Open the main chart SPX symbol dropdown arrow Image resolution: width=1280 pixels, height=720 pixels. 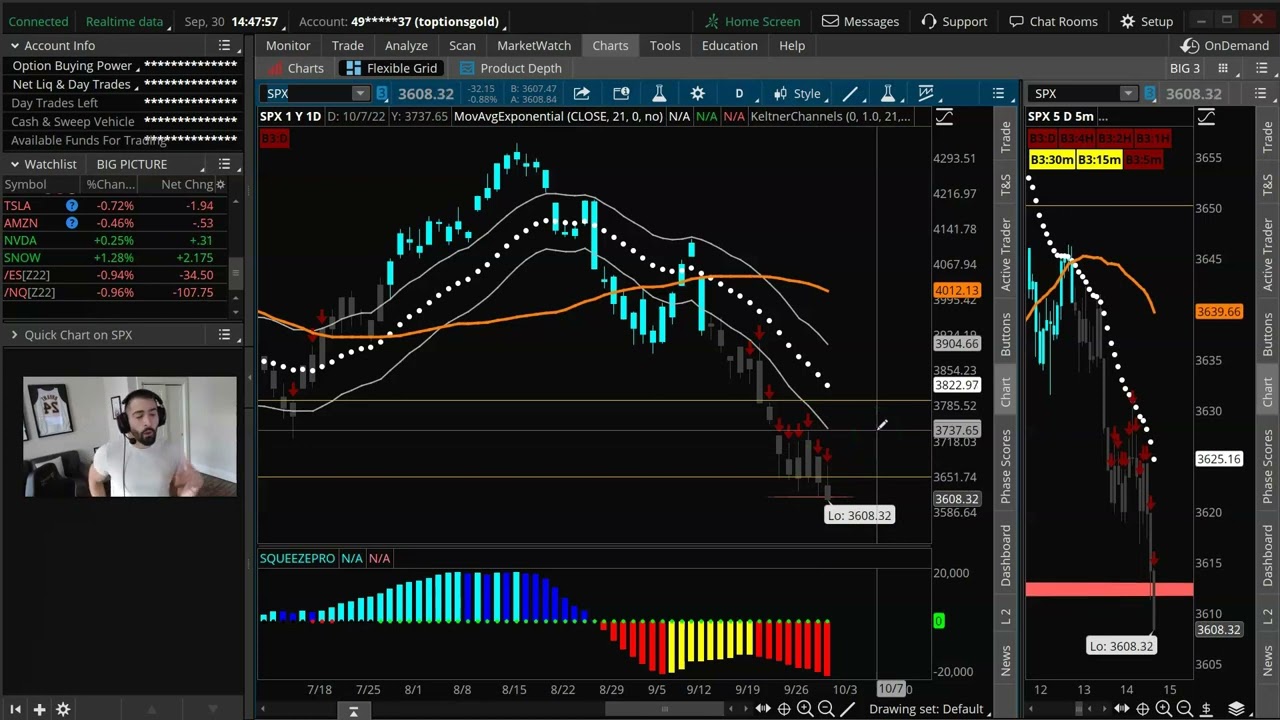360,94
